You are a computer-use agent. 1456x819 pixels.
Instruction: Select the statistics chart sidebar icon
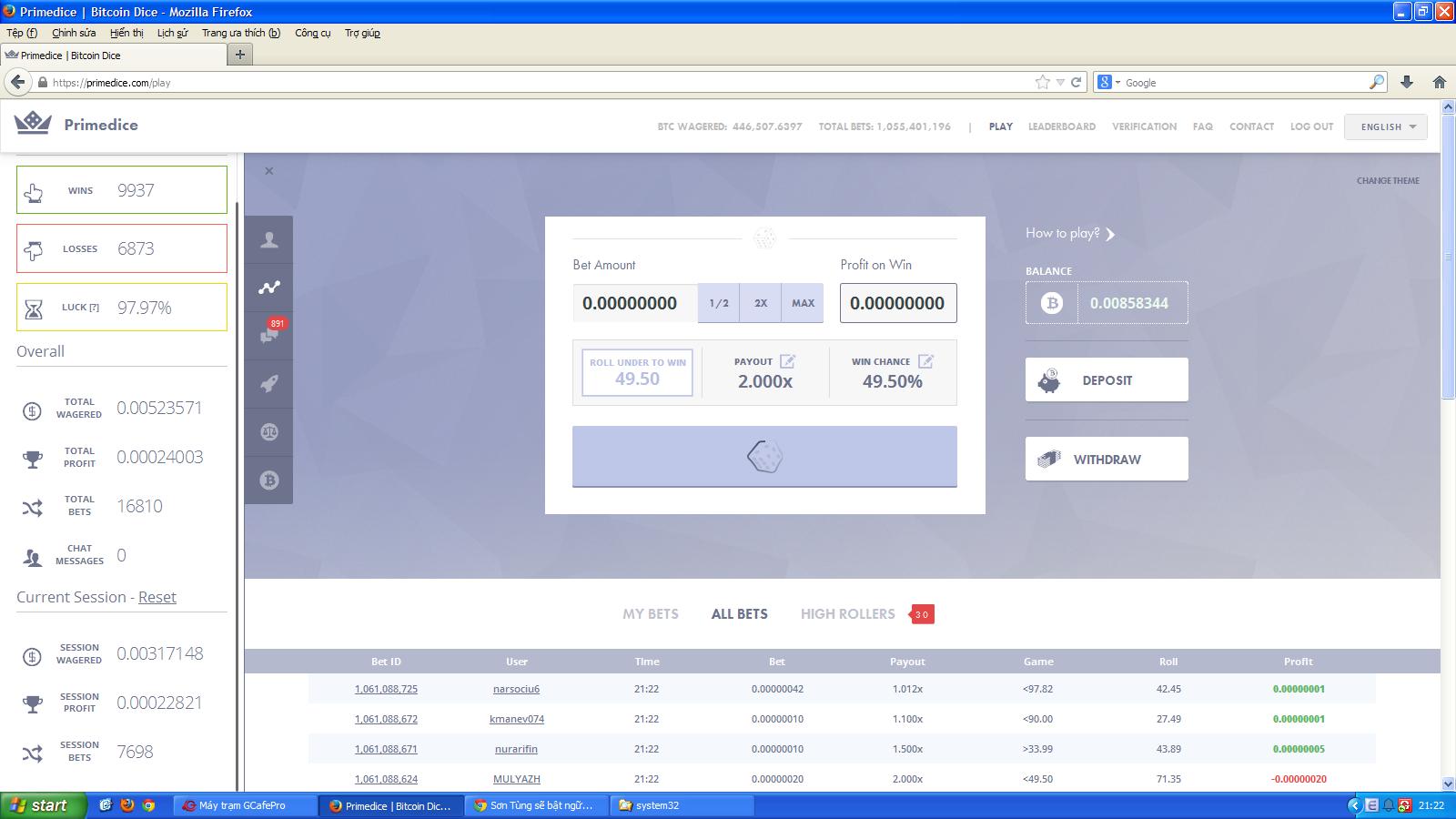268,288
